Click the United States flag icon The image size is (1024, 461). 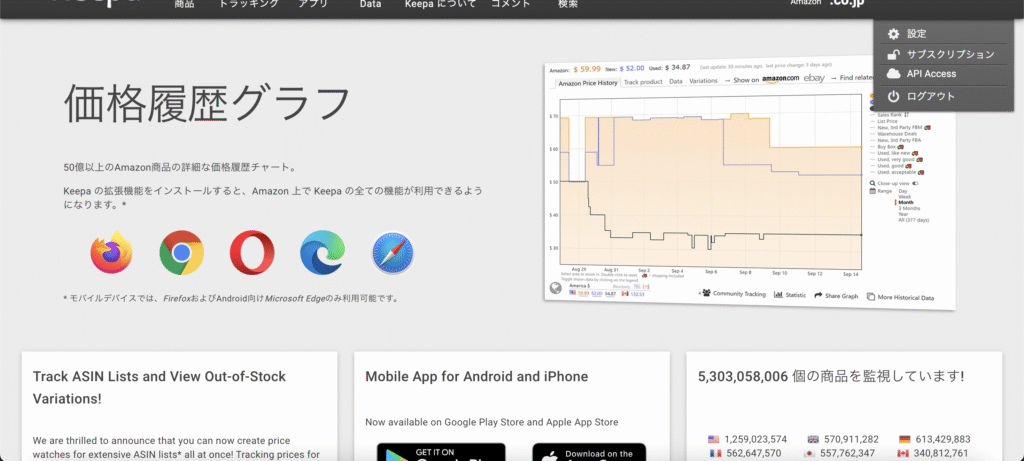point(713,439)
